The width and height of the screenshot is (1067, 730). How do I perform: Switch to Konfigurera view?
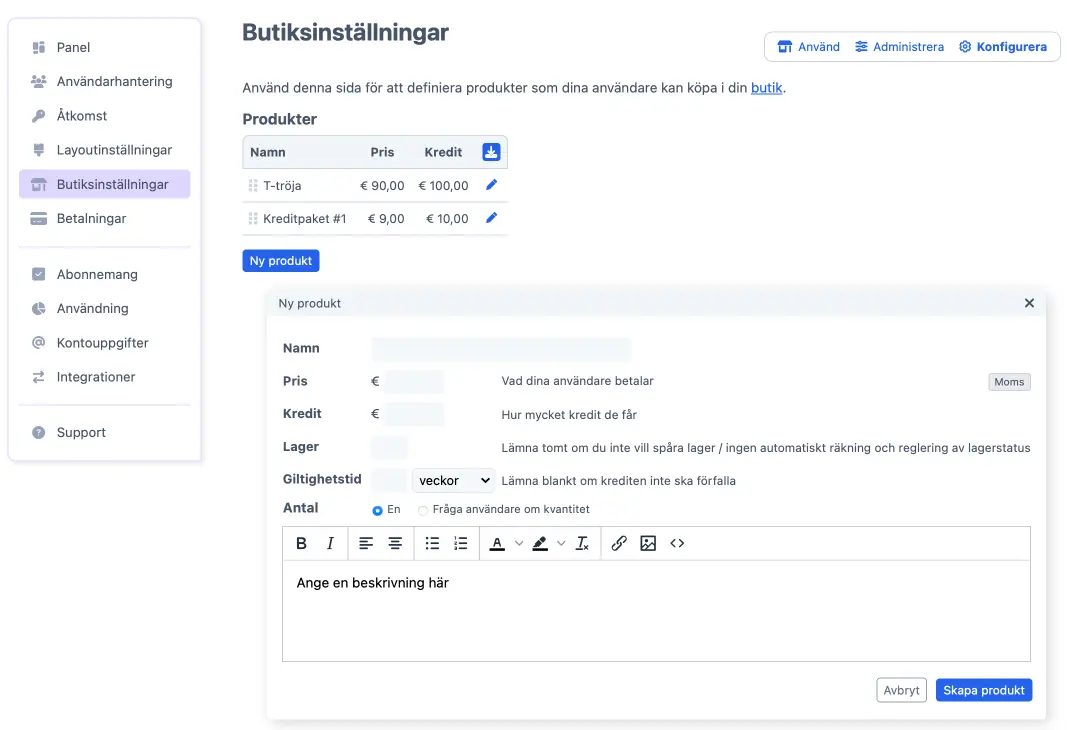click(x=1002, y=47)
